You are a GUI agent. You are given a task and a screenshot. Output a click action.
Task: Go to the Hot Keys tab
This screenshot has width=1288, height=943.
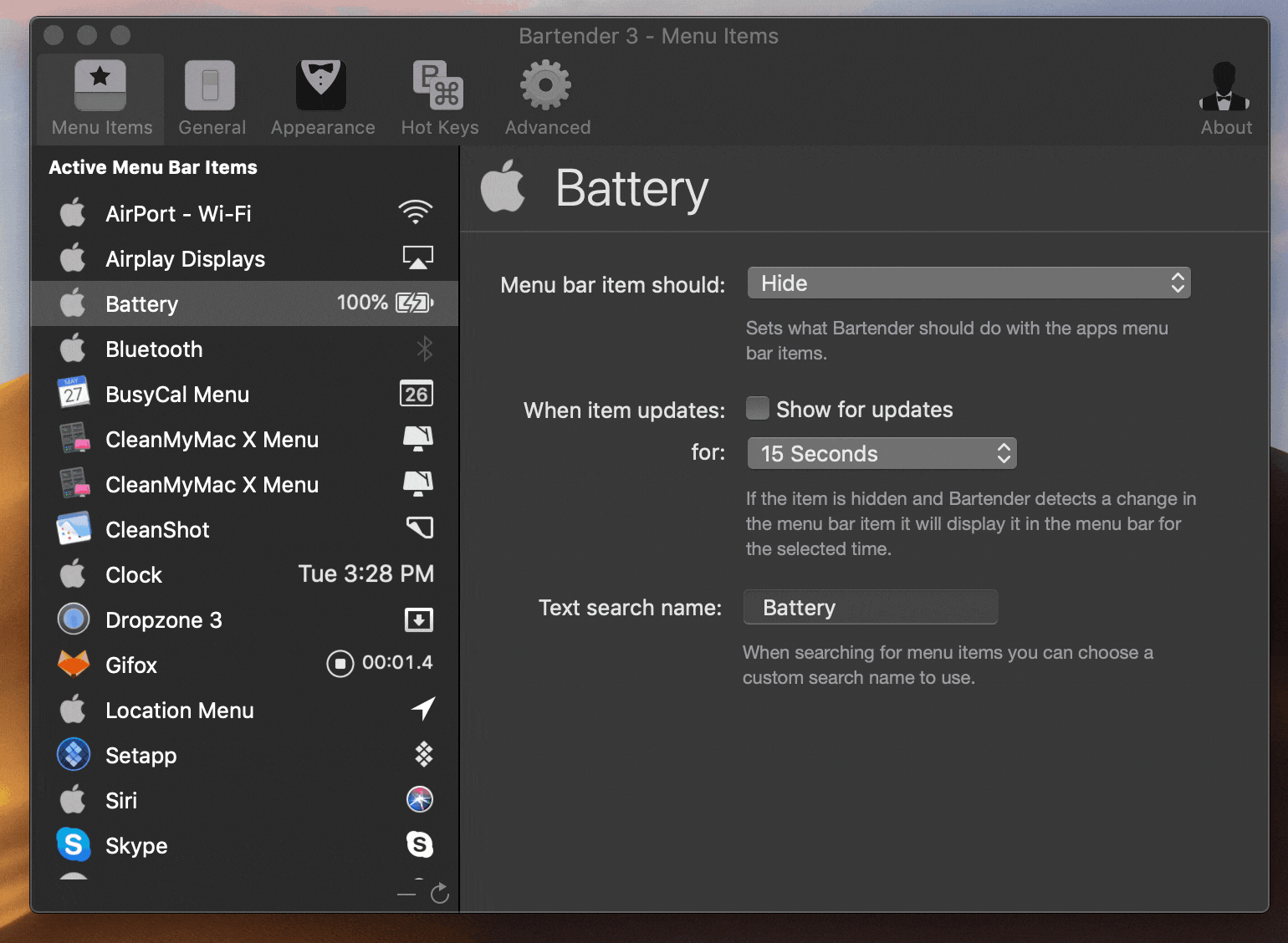(440, 99)
